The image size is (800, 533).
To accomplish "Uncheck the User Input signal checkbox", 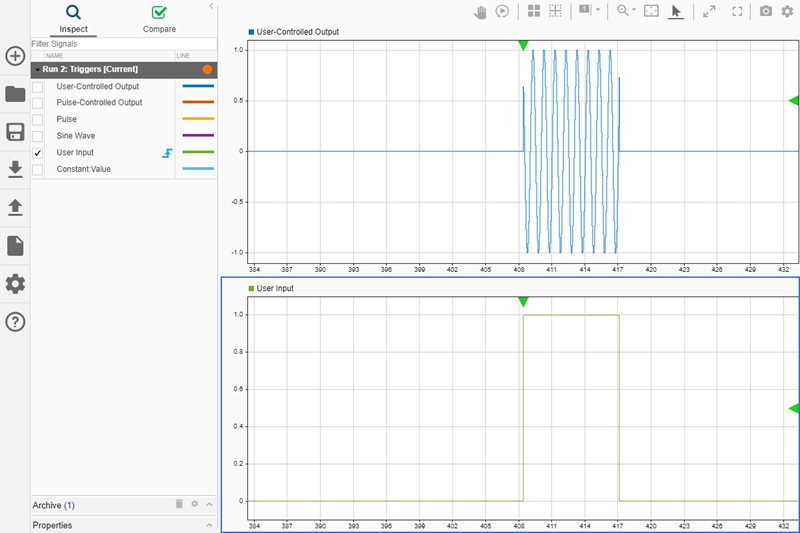I will 37,153.
